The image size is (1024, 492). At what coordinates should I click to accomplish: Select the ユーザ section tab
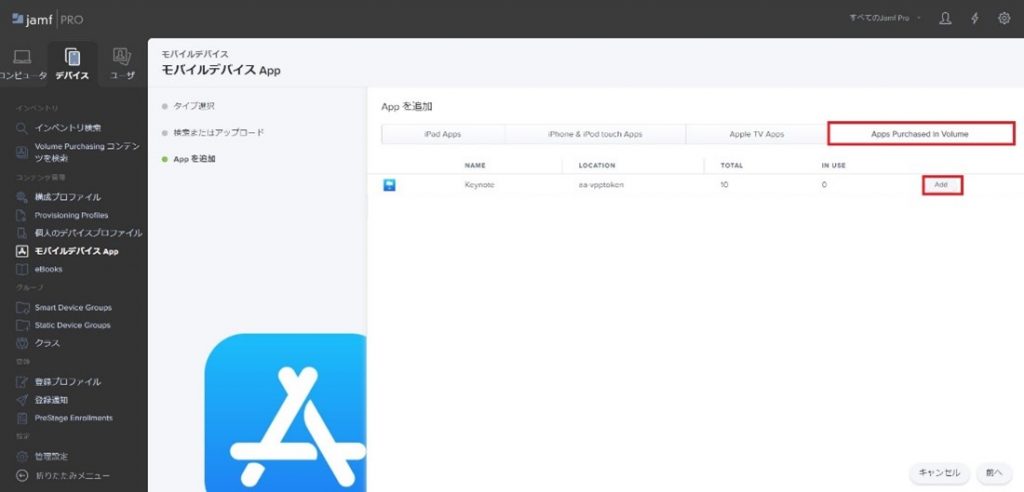(122, 64)
